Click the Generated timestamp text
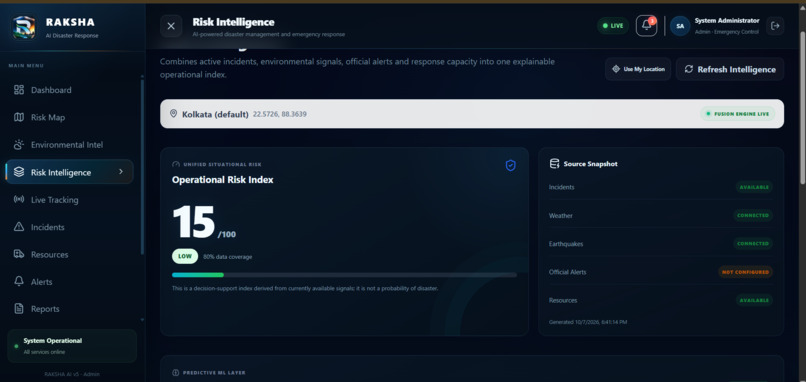The height and width of the screenshot is (382, 806). click(x=588, y=322)
